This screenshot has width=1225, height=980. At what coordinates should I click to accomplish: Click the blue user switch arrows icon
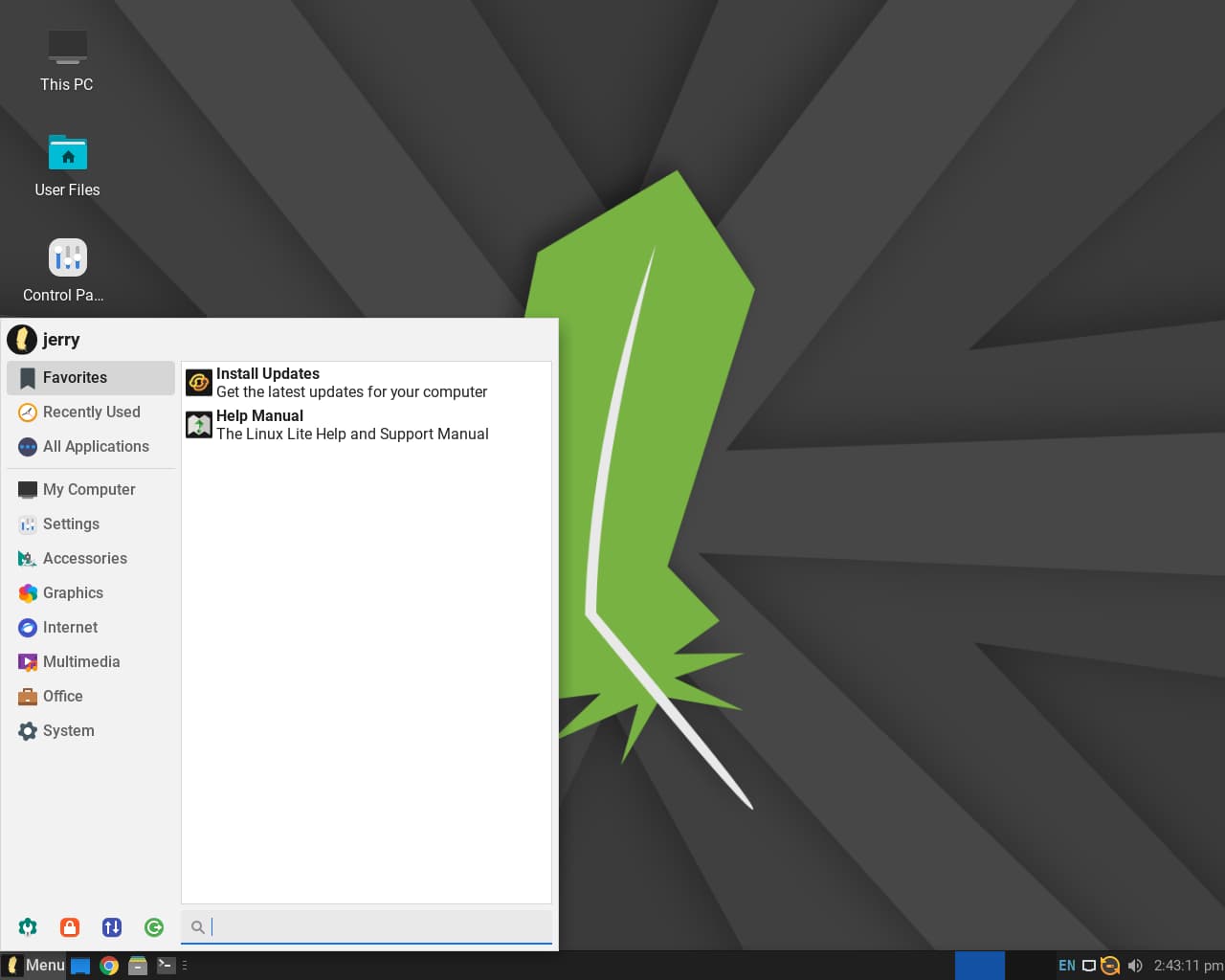pyautogui.click(x=112, y=926)
